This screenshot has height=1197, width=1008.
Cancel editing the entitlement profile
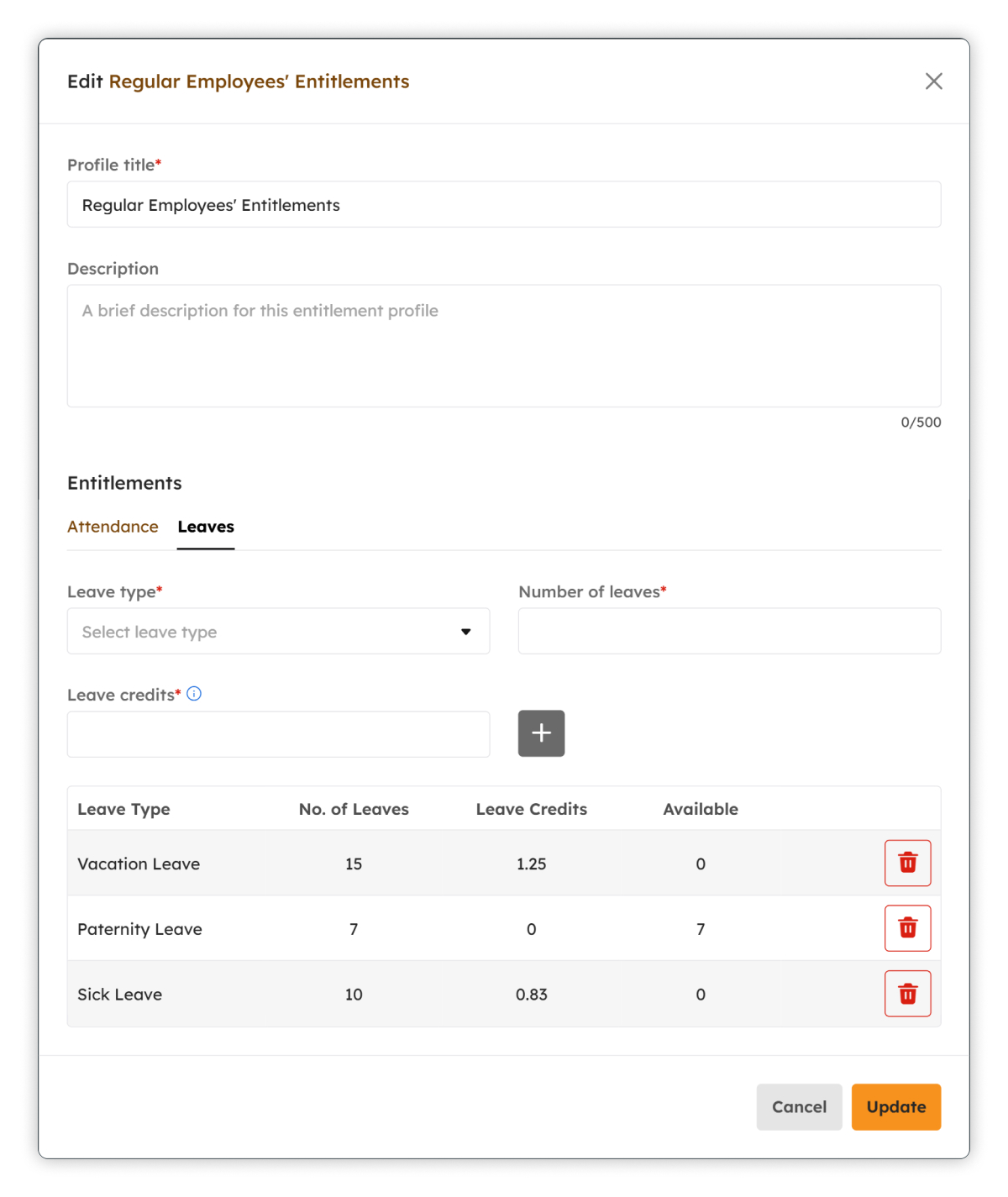(x=799, y=1107)
